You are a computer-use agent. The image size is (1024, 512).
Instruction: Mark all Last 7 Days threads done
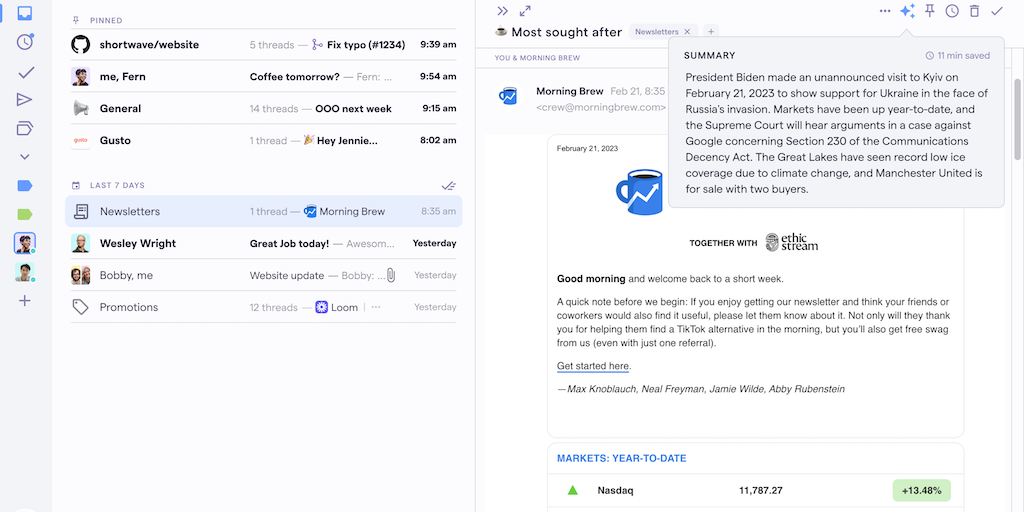click(449, 185)
